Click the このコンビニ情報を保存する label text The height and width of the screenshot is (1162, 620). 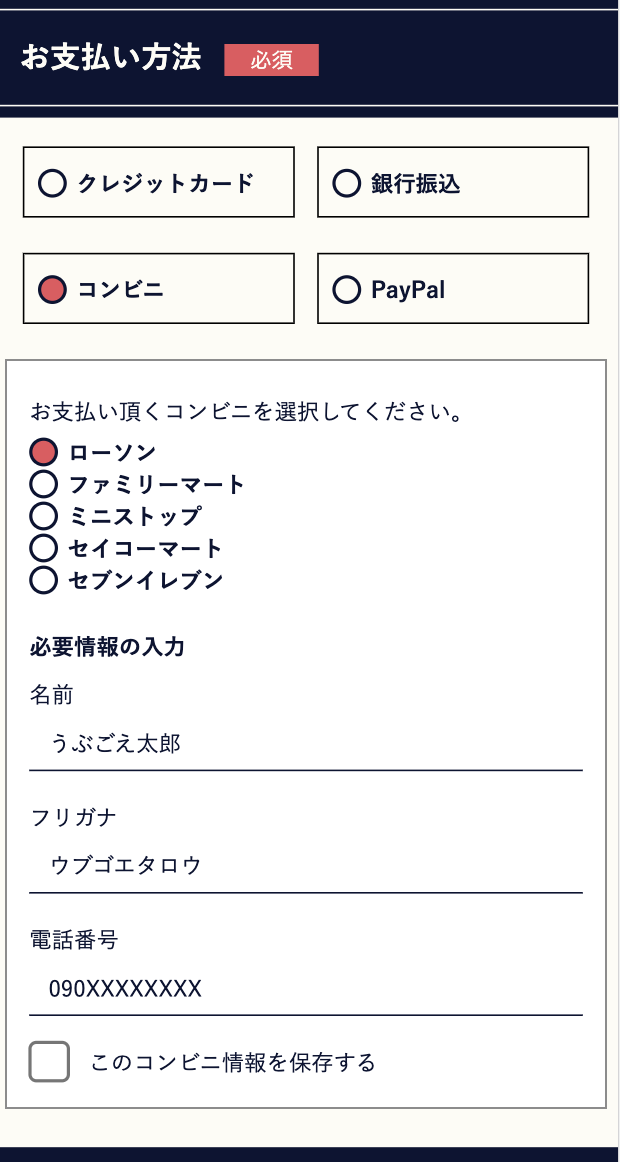[x=233, y=1062]
